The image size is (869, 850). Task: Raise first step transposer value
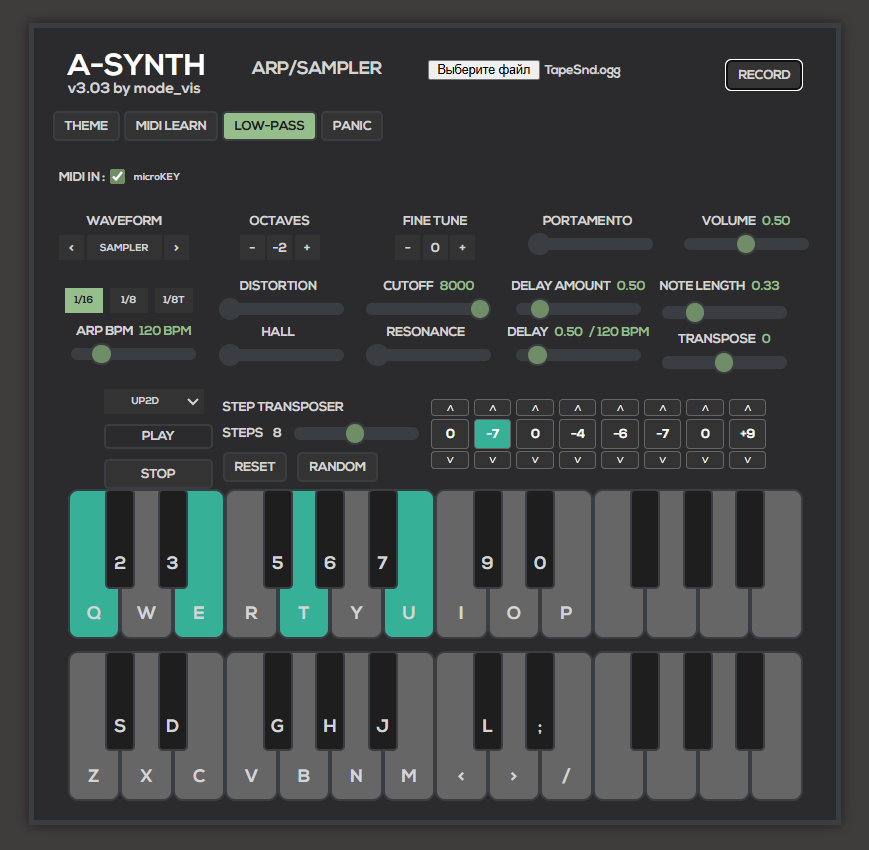tap(450, 408)
